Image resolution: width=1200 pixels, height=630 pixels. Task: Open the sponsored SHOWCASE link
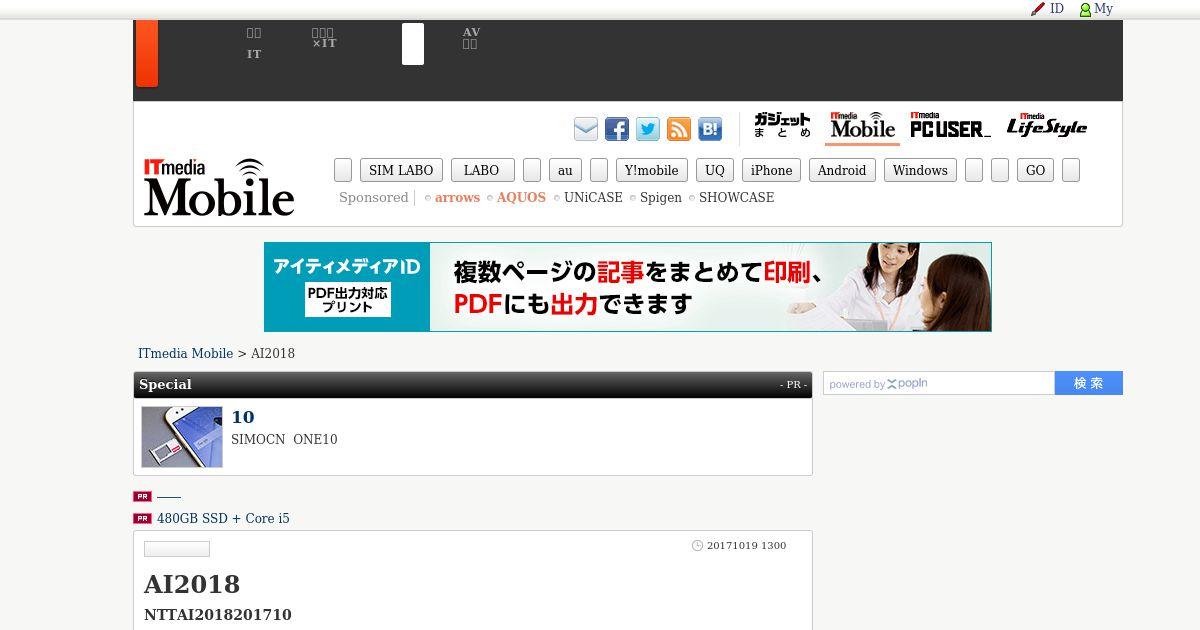click(x=737, y=198)
